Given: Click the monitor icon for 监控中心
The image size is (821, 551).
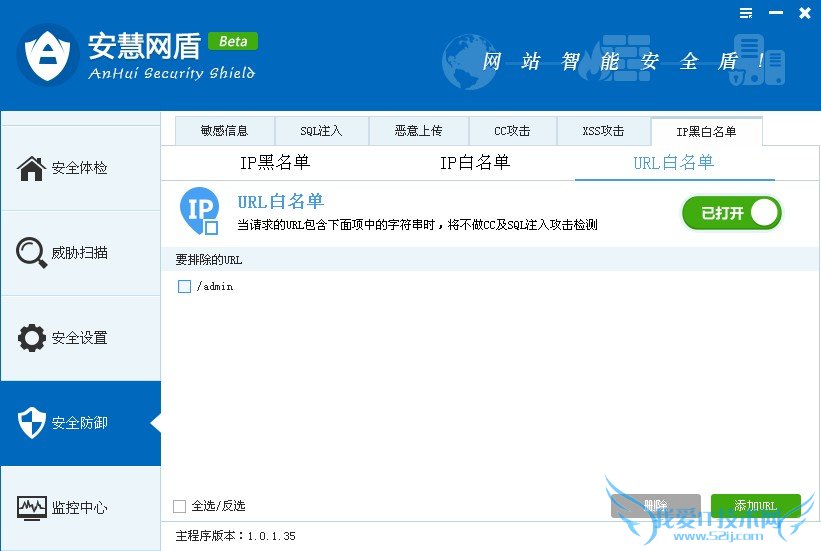Looking at the screenshot, I should point(31,508).
